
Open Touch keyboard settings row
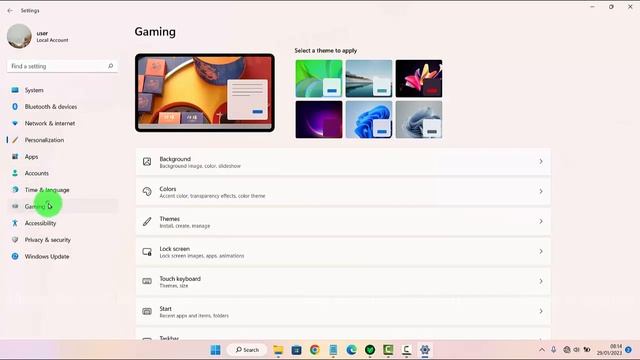[343, 282]
